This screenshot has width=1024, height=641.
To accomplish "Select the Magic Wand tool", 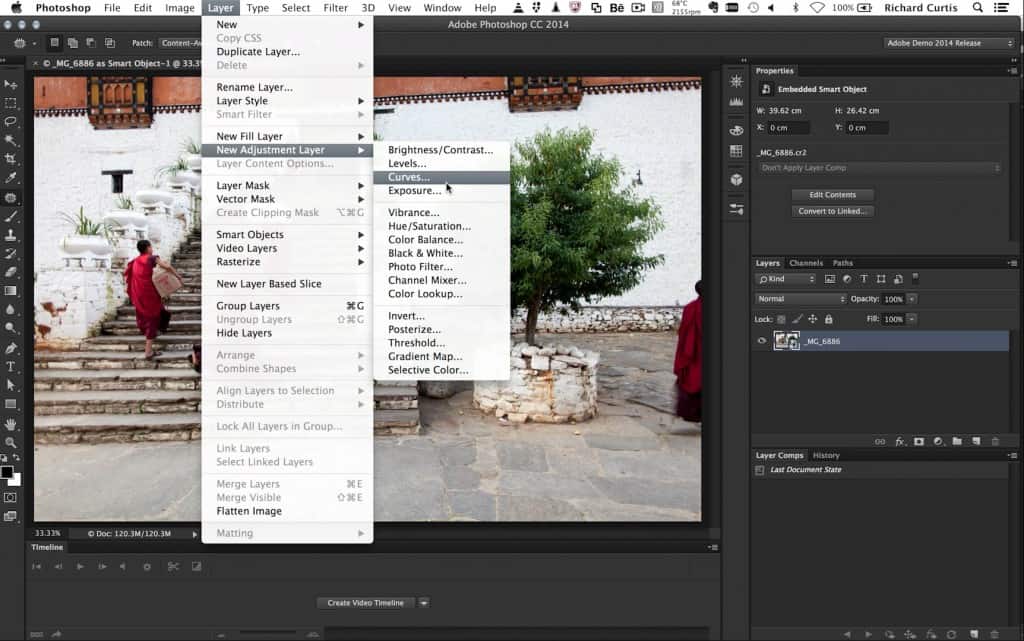I will coord(10,140).
